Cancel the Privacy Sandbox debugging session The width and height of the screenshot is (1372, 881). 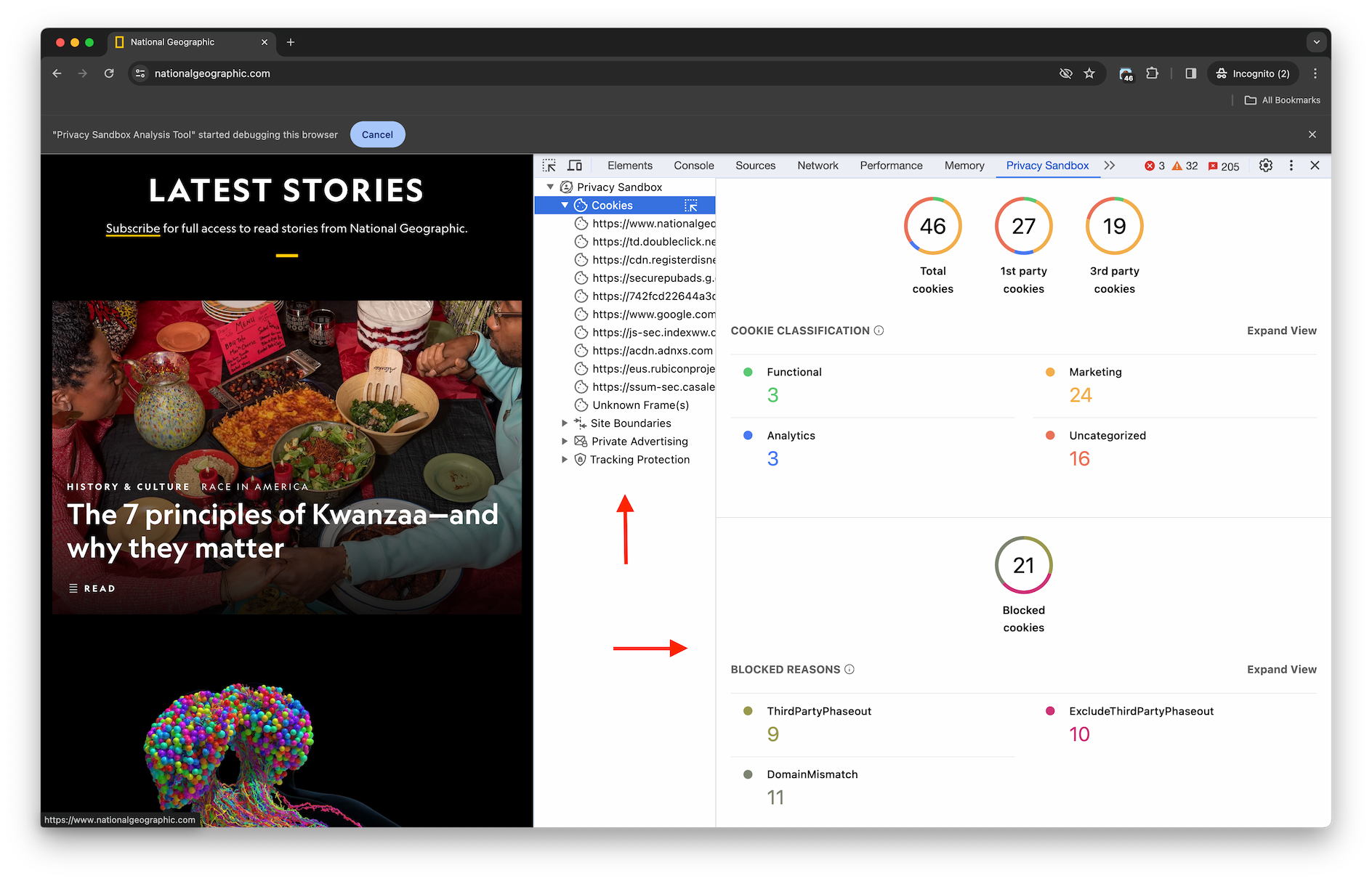click(x=377, y=134)
